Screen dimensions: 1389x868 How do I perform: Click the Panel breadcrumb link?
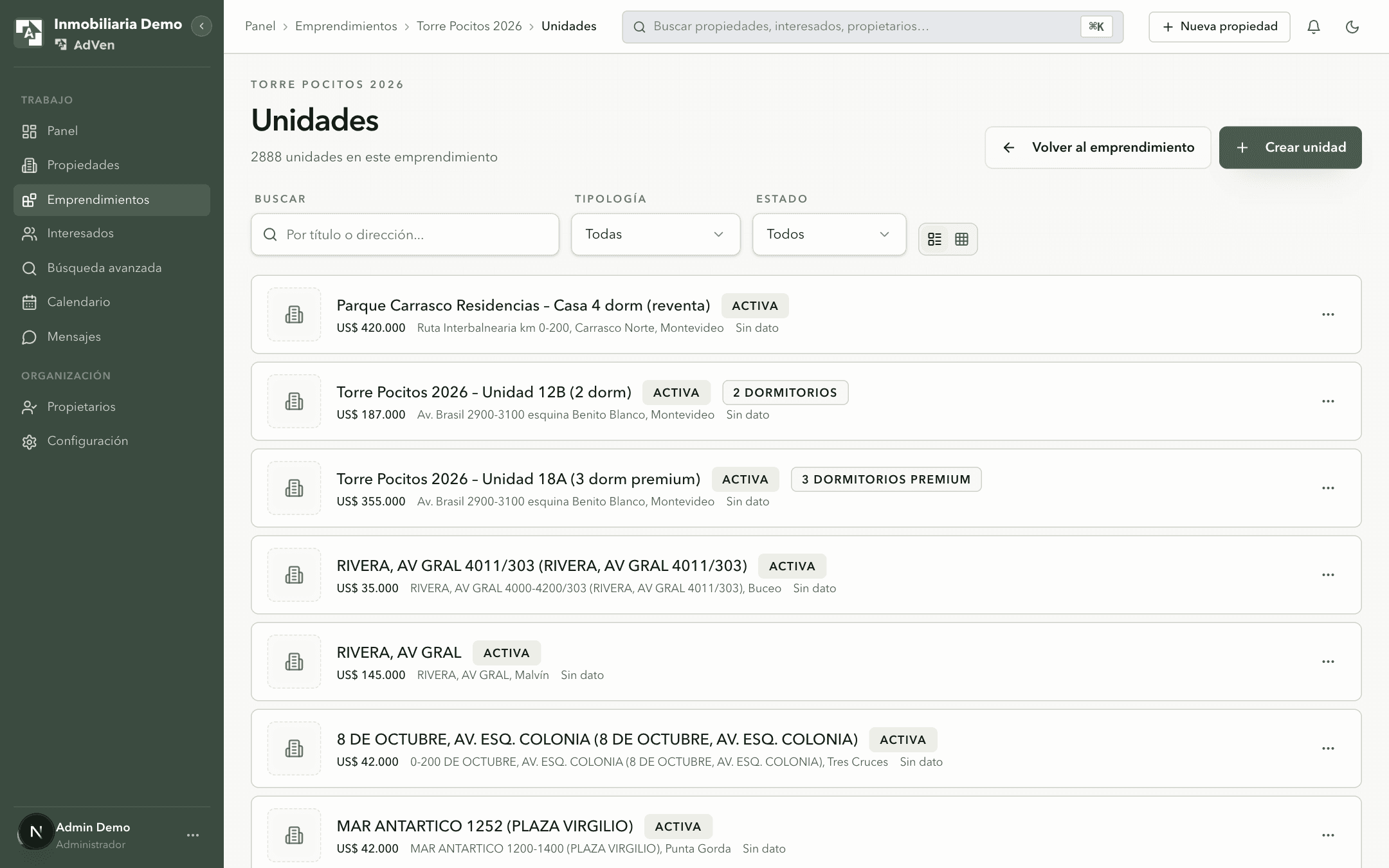click(x=260, y=26)
